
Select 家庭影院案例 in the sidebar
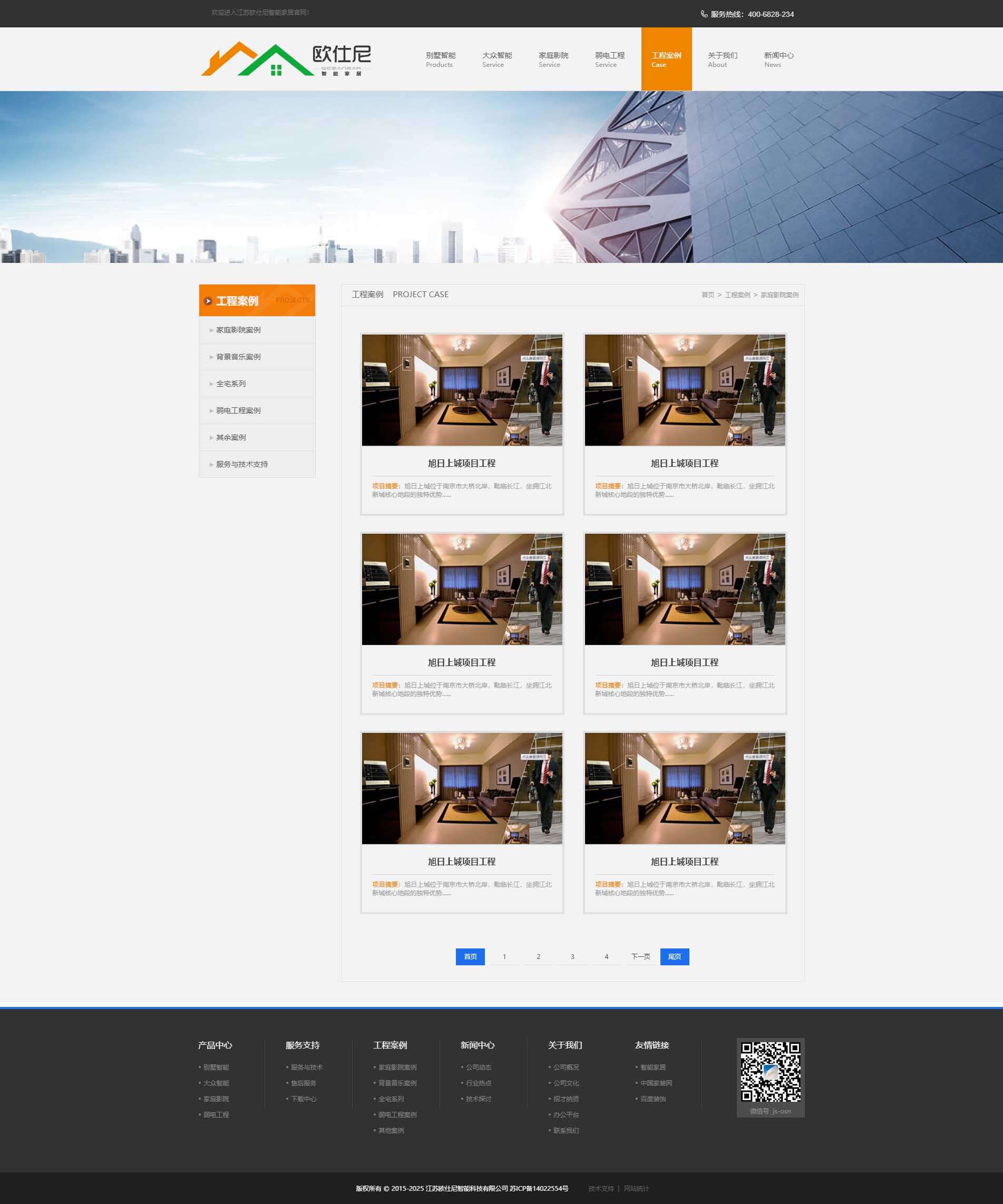point(238,330)
